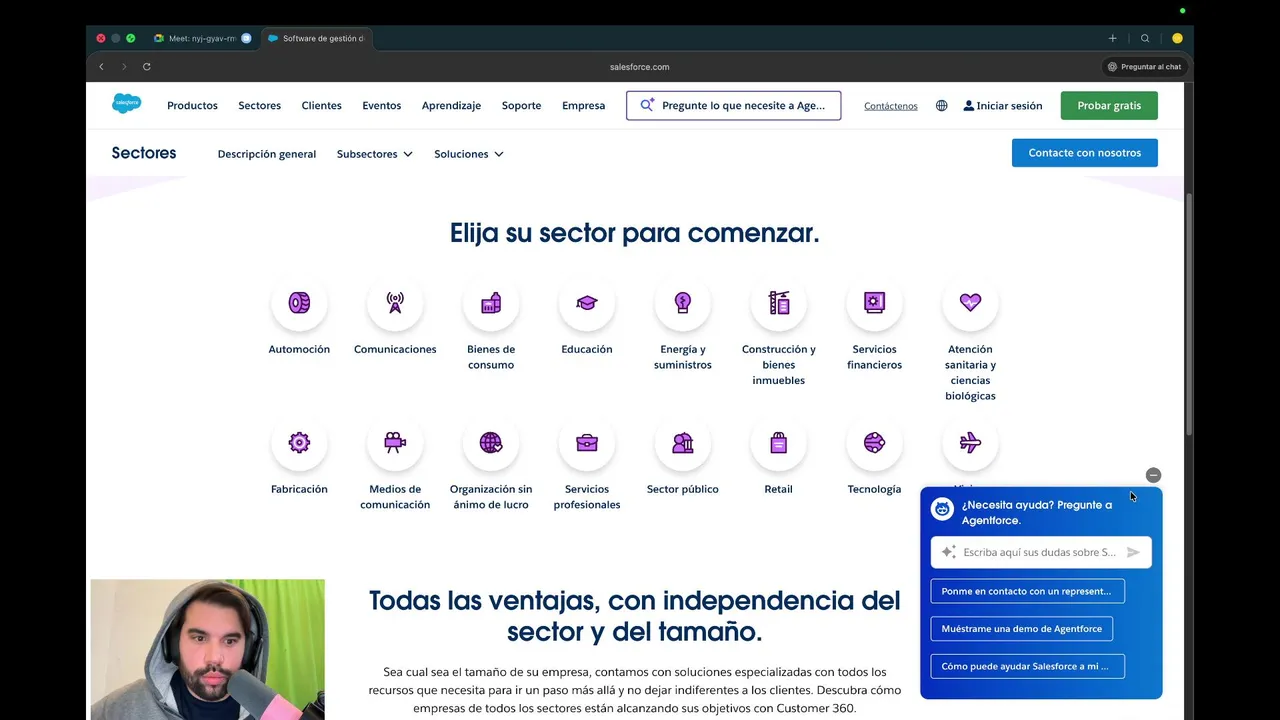Switch to the Meet browser tab
Viewport: 1280px width, 720px height.
tap(202, 38)
